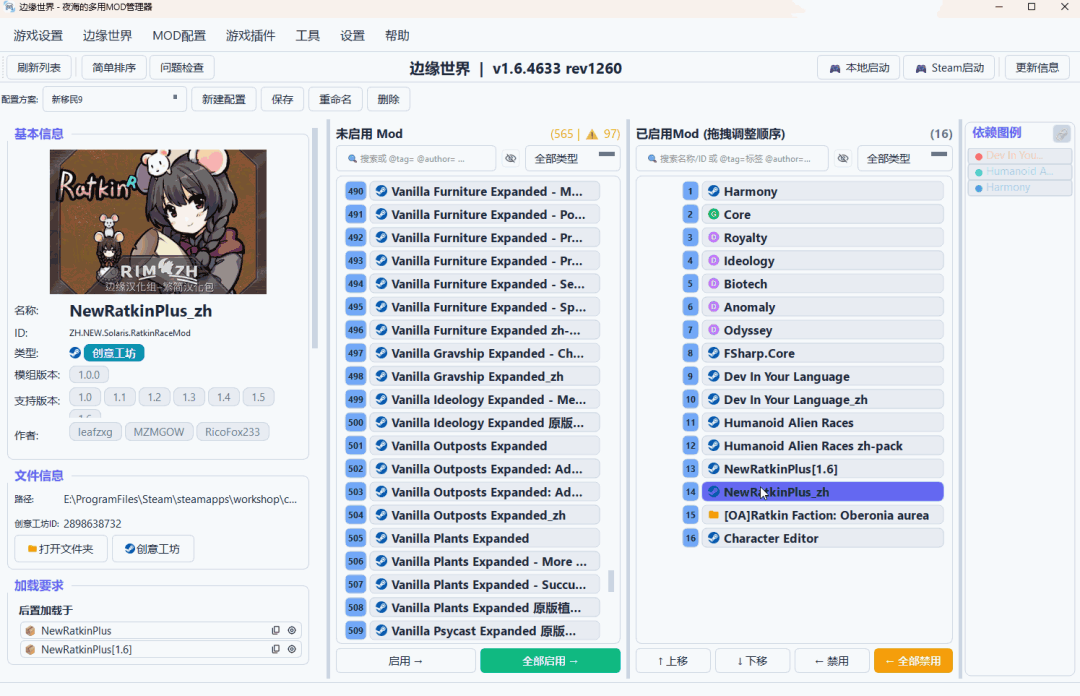Click the 删除 button
The width and height of the screenshot is (1080, 696).
(388, 99)
